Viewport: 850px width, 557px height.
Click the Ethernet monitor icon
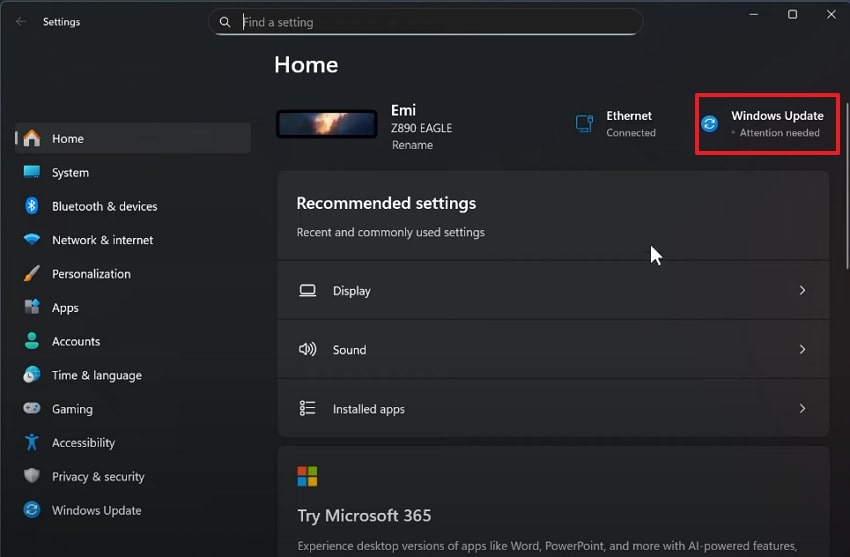tap(584, 124)
